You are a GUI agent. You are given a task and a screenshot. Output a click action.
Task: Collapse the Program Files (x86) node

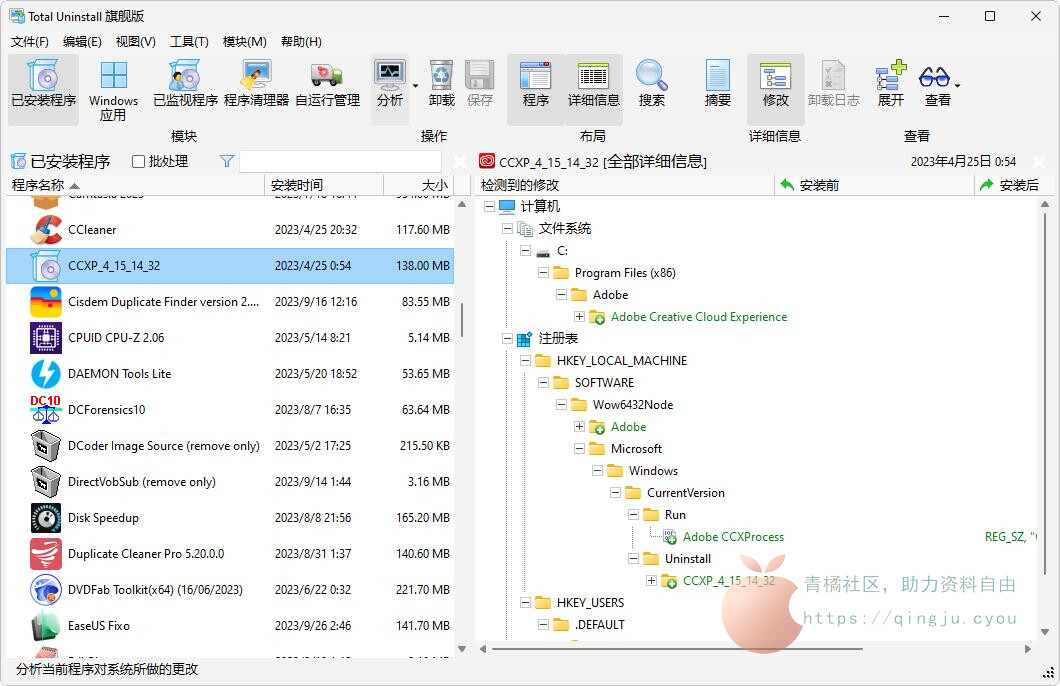(x=543, y=273)
